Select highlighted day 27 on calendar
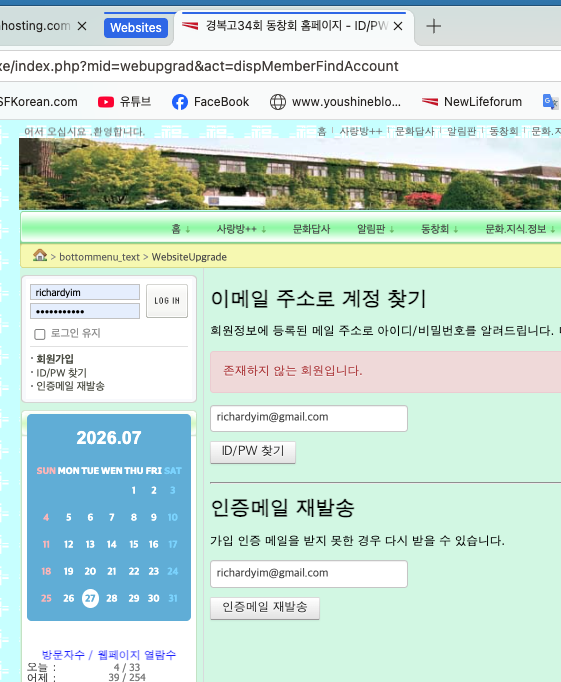561x682 pixels. click(90, 598)
